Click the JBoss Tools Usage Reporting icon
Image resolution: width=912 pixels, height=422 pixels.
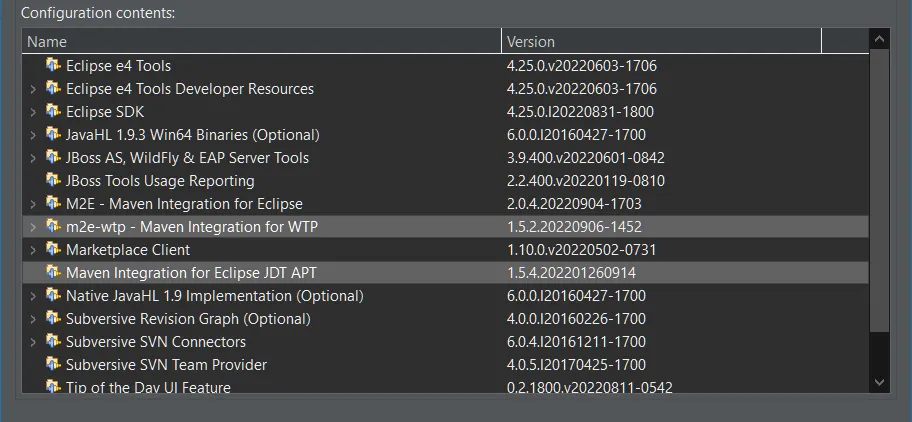(x=53, y=181)
